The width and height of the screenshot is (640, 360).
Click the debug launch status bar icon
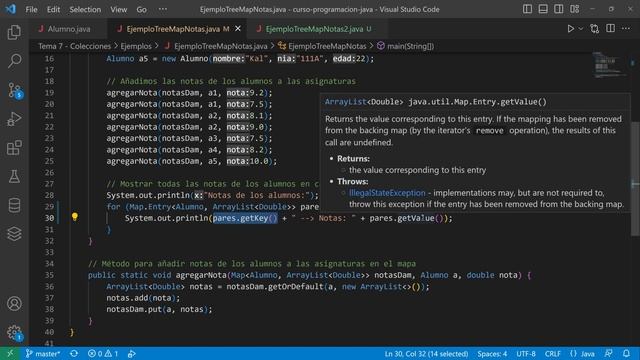131,353
